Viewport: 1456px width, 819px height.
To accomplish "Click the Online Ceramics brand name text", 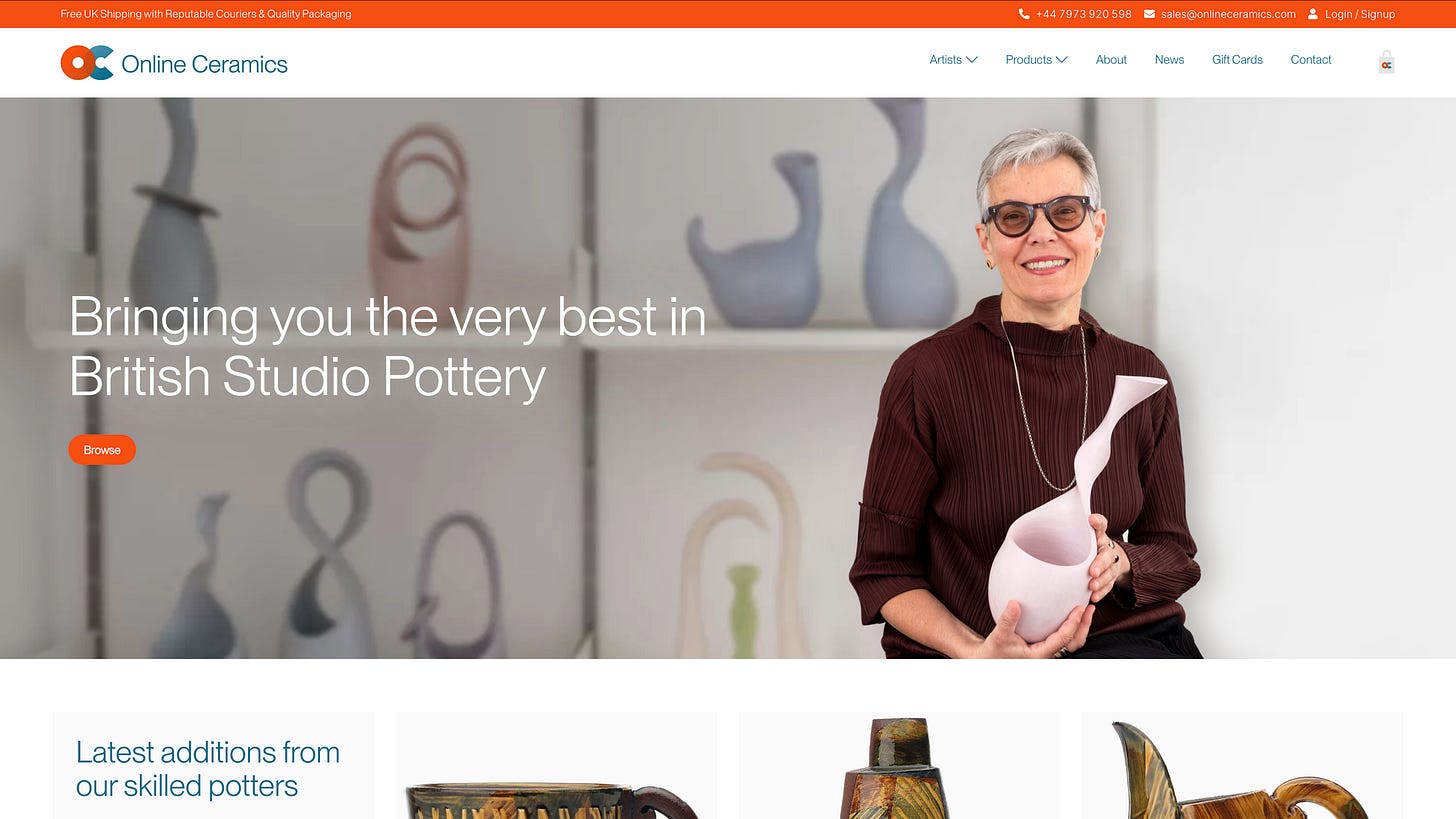I will [x=204, y=64].
